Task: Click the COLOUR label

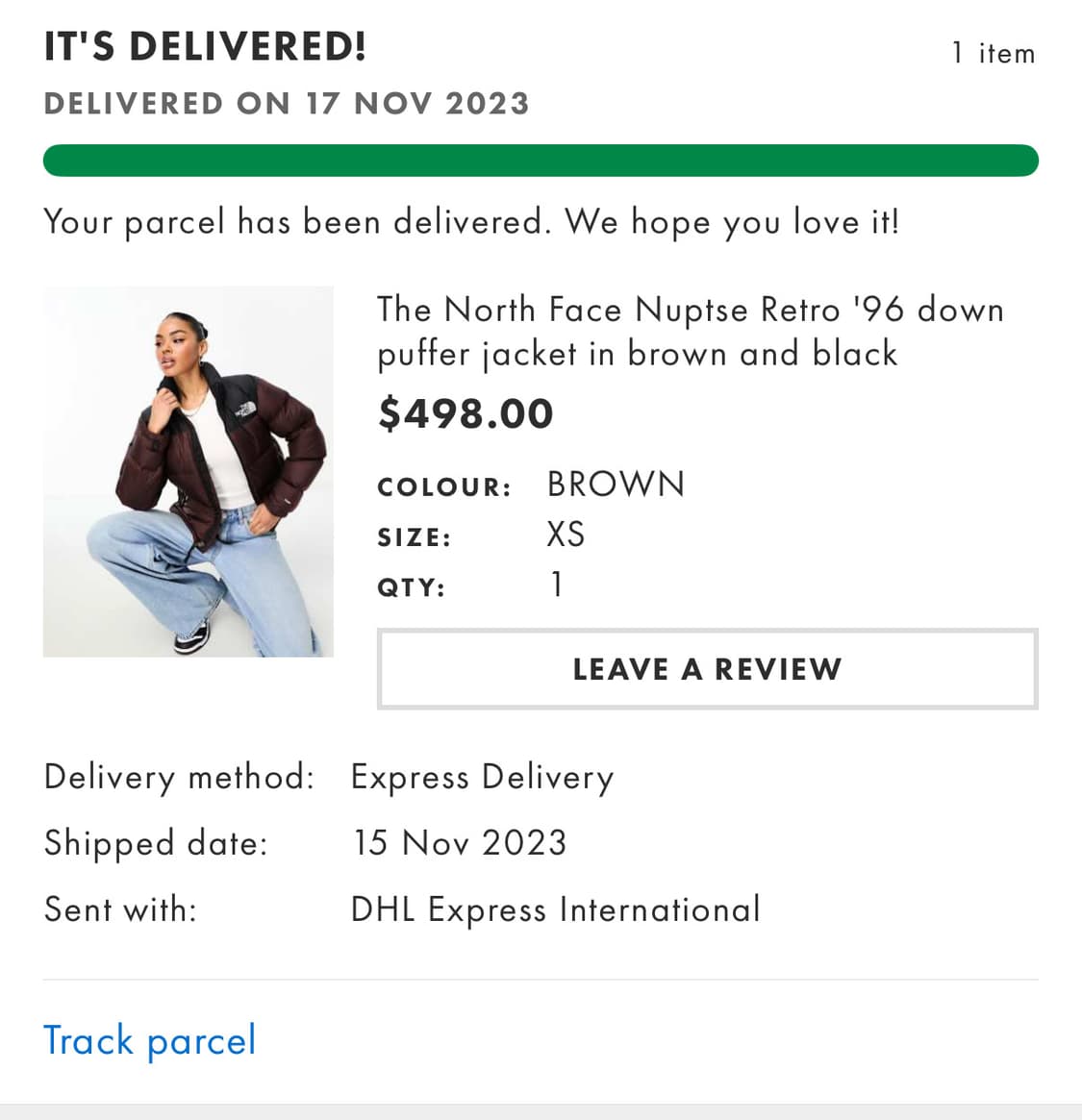Action: point(443,487)
